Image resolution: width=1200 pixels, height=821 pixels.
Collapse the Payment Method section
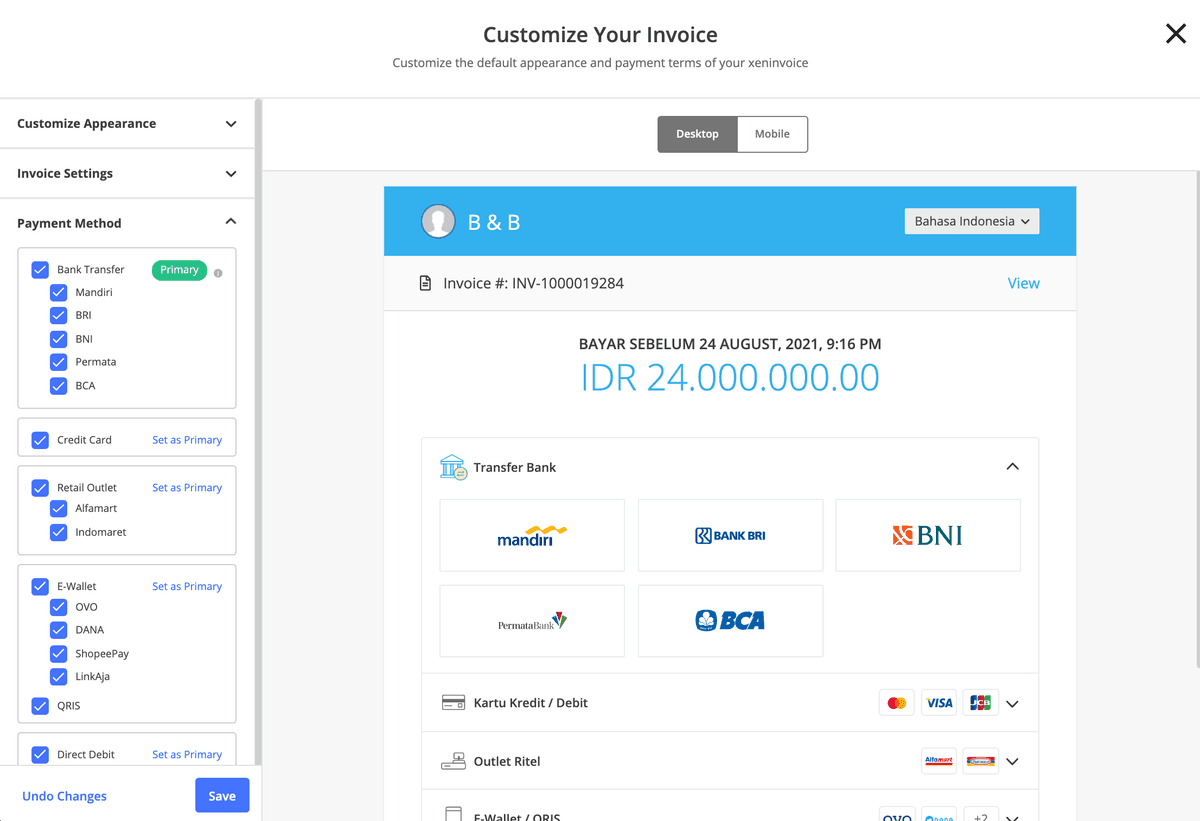pos(127,223)
